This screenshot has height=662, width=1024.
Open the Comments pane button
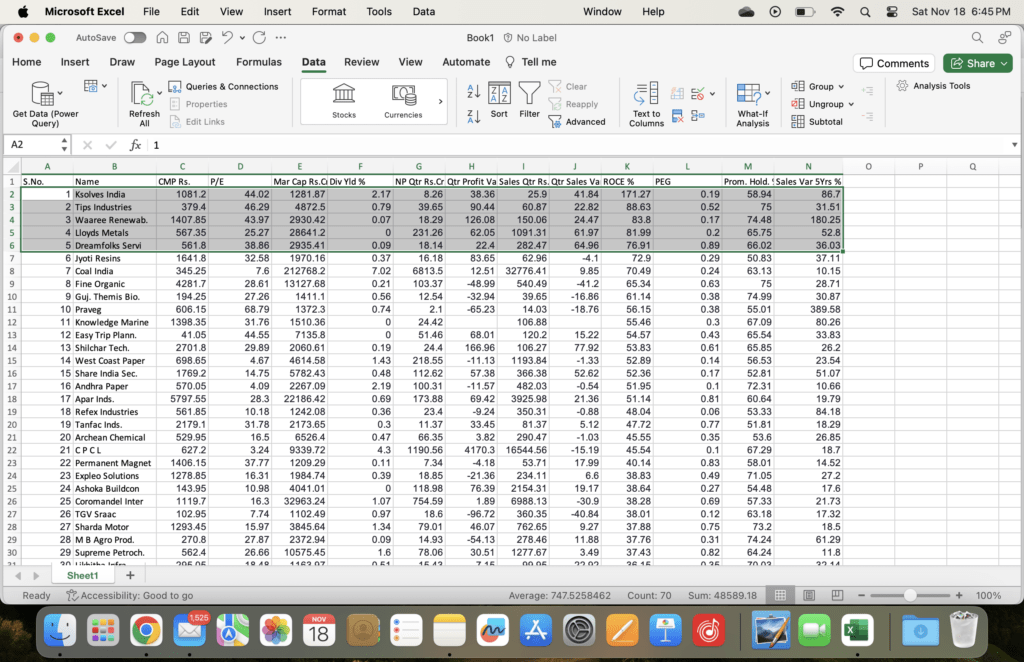[894, 63]
